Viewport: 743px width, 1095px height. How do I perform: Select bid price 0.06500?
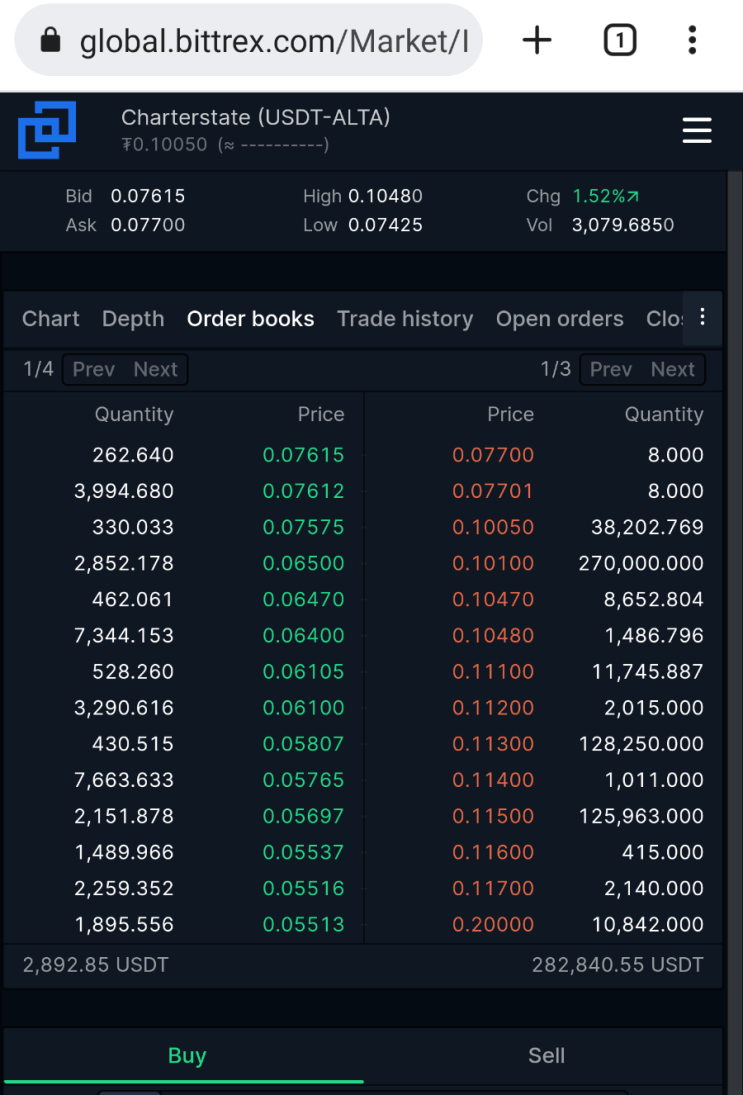tap(304, 564)
